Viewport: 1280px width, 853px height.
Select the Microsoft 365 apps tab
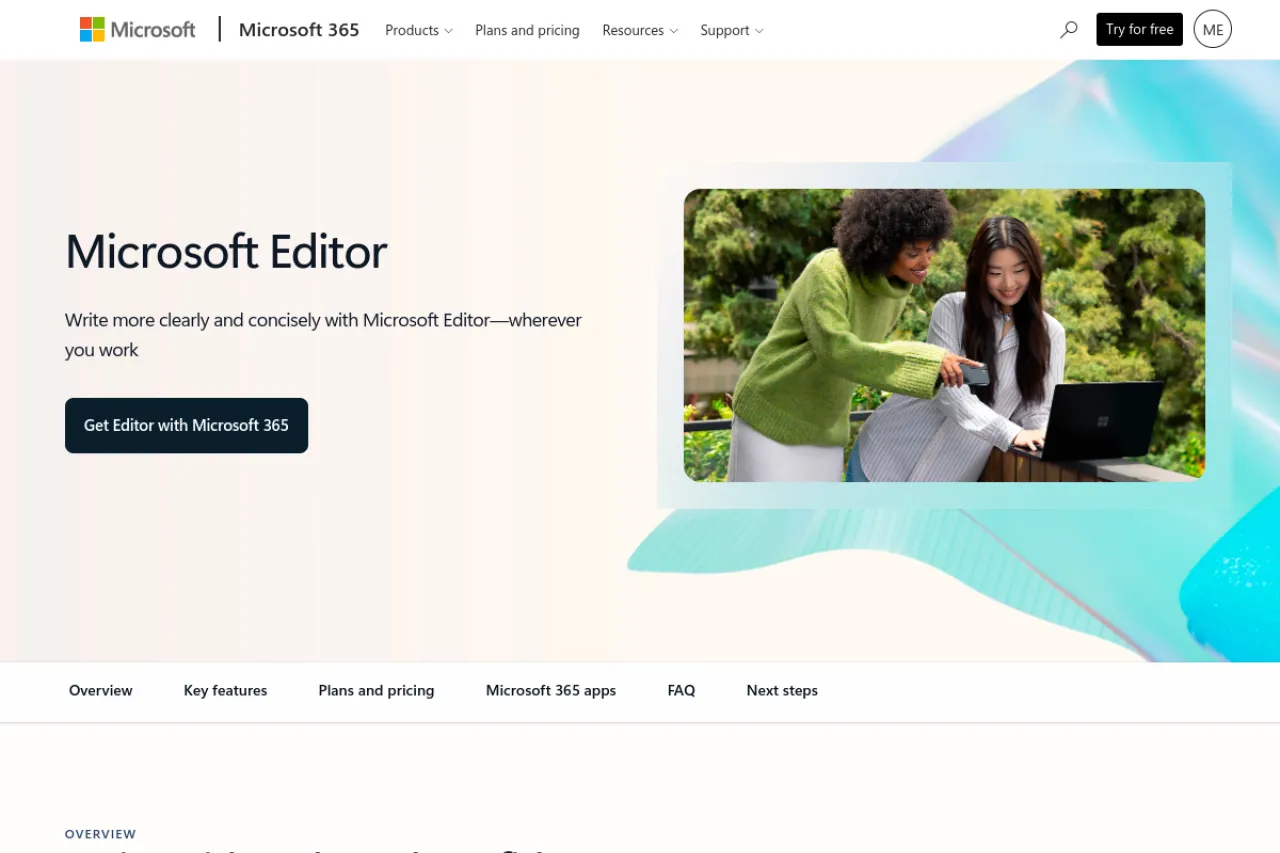551,691
